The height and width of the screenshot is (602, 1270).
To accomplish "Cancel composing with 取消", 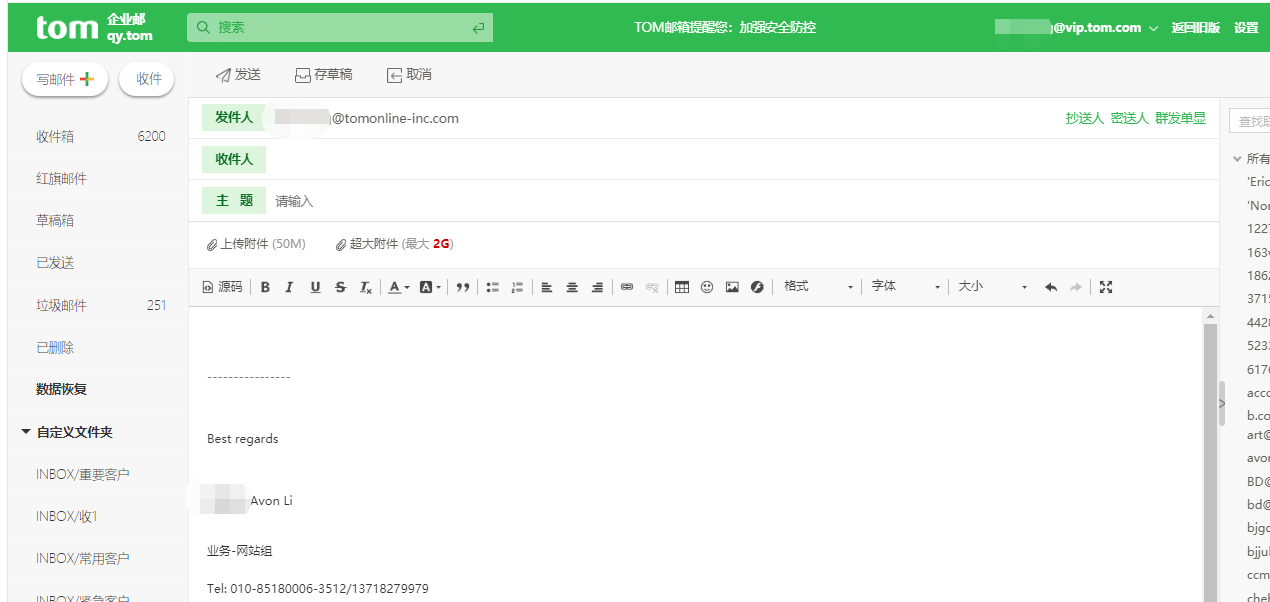I will [x=410, y=75].
